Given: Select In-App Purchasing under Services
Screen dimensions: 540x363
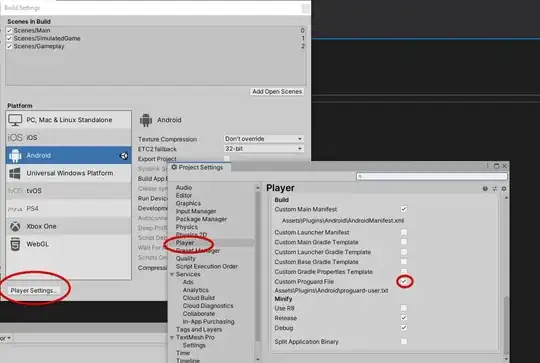Looking at the screenshot, I should (x=209, y=322).
